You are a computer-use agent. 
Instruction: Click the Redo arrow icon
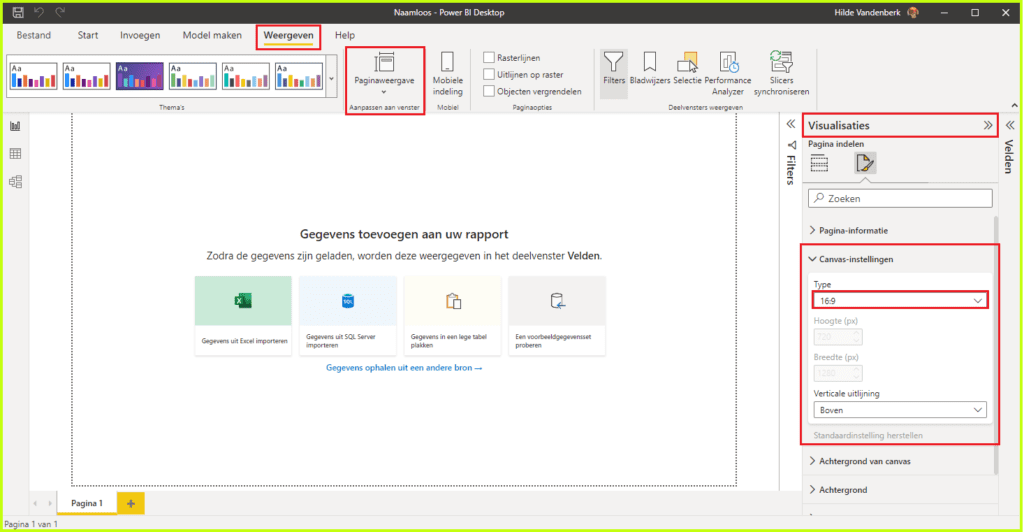[x=60, y=12]
